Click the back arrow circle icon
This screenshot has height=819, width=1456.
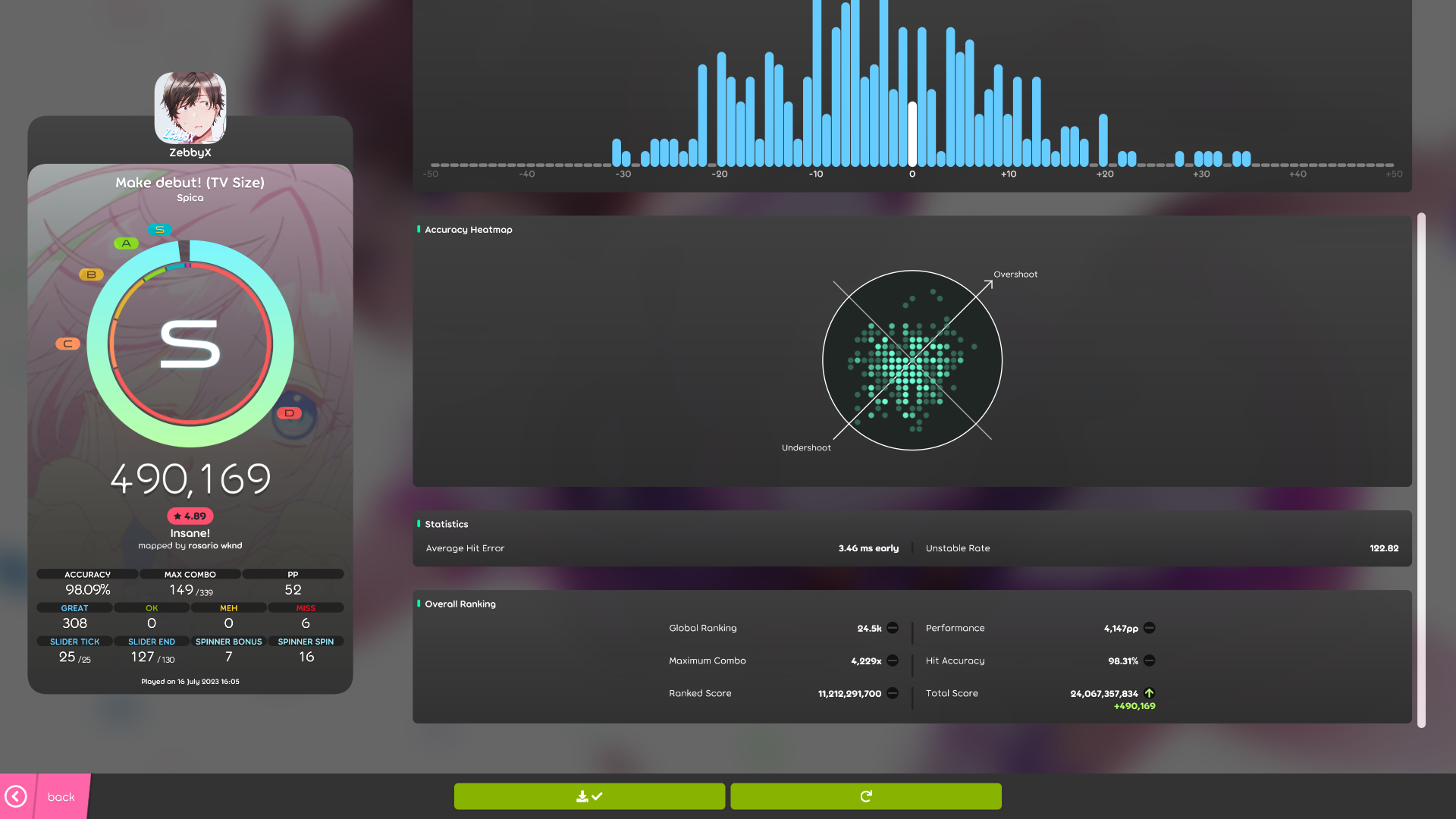(16, 796)
